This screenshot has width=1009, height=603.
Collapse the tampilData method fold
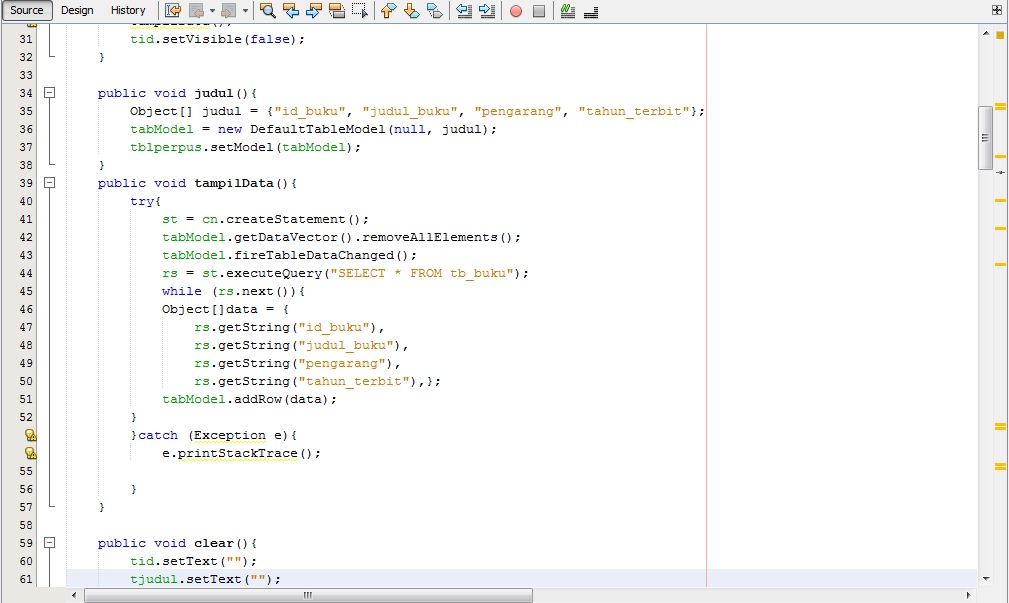pos(50,183)
